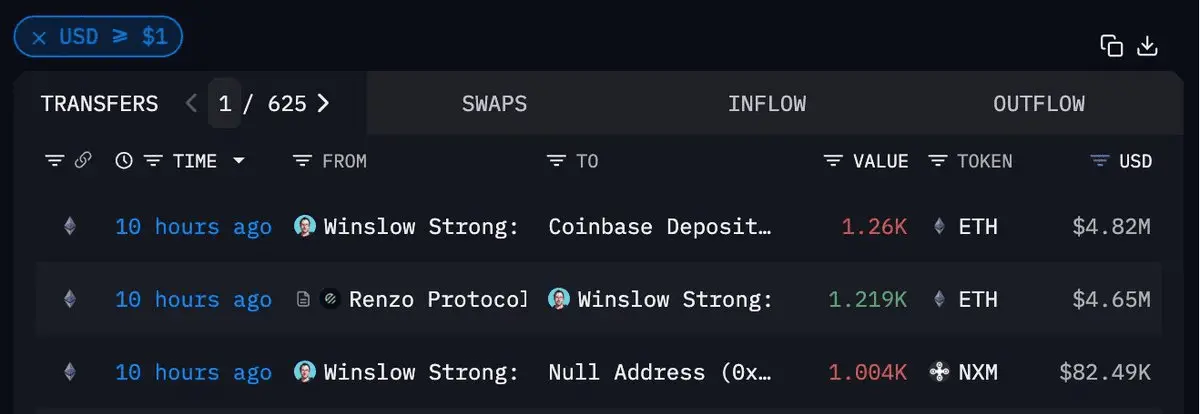The height and width of the screenshot is (414, 1200).
Task: Copy transfers using the copy icon
Action: [1111, 46]
